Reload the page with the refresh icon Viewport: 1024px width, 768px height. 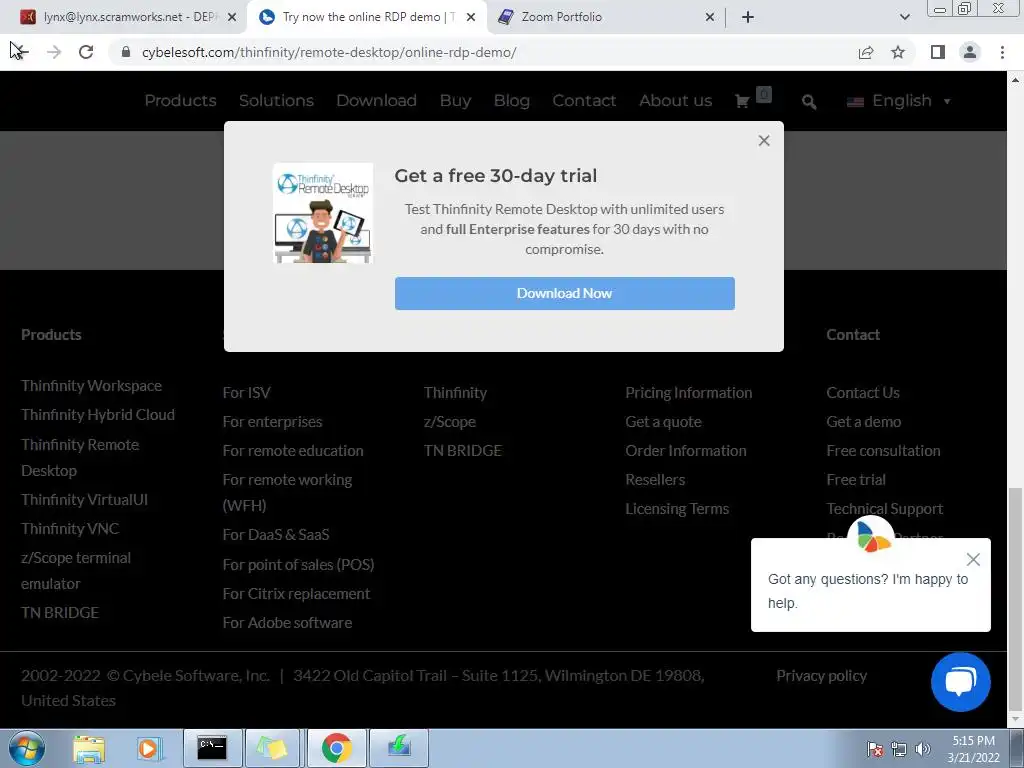coord(86,52)
